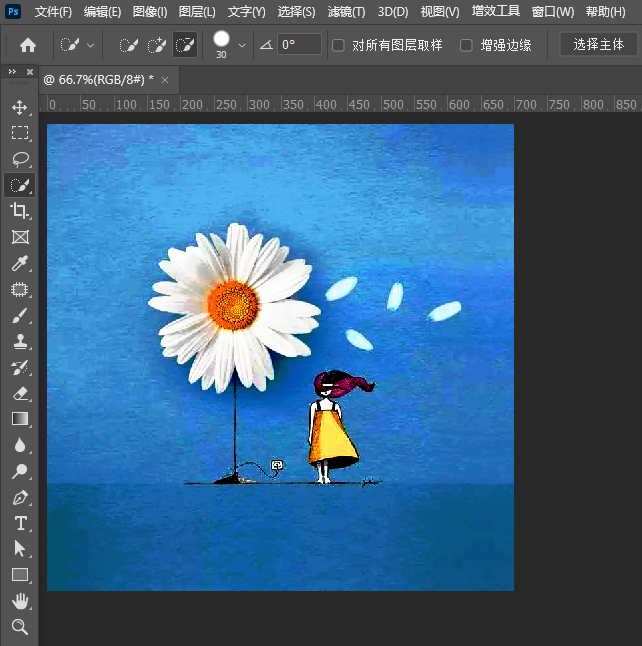Enable 对所有图层取样 checkbox

tap(338, 45)
